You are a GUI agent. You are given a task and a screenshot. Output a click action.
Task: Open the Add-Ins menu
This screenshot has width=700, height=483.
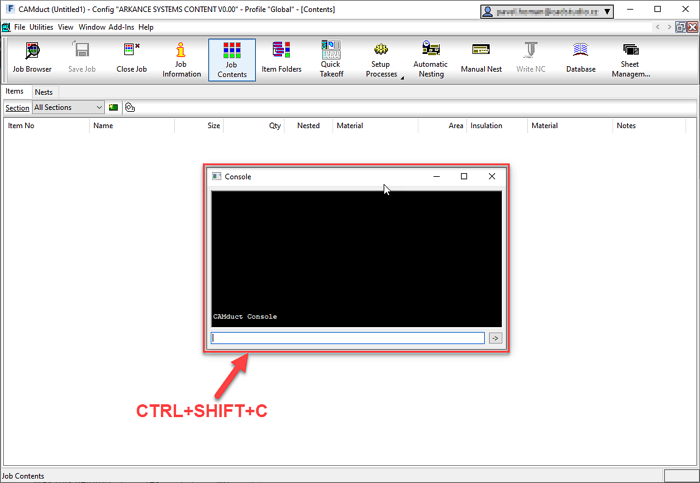[121, 27]
